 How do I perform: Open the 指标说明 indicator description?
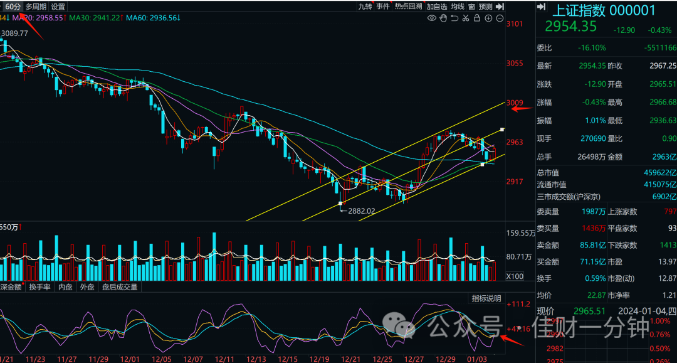click(x=486, y=298)
